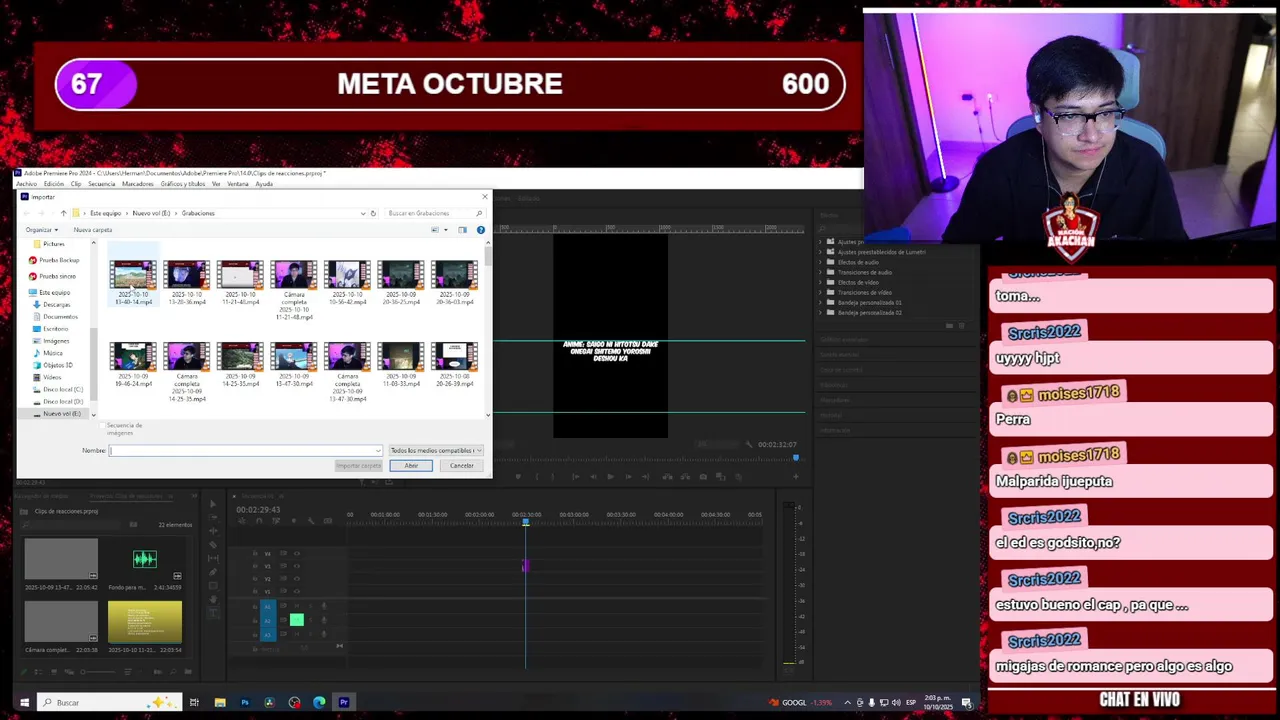The width and height of the screenshot is (1280, 720).
Task: Click the blue help icon in dialog
Action: pyautogui.click(x=480, y=230)
